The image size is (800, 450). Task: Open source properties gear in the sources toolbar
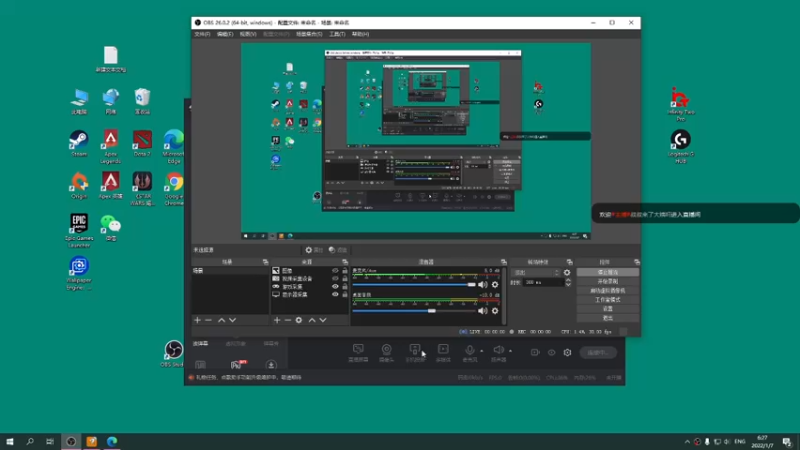point(299,320)
